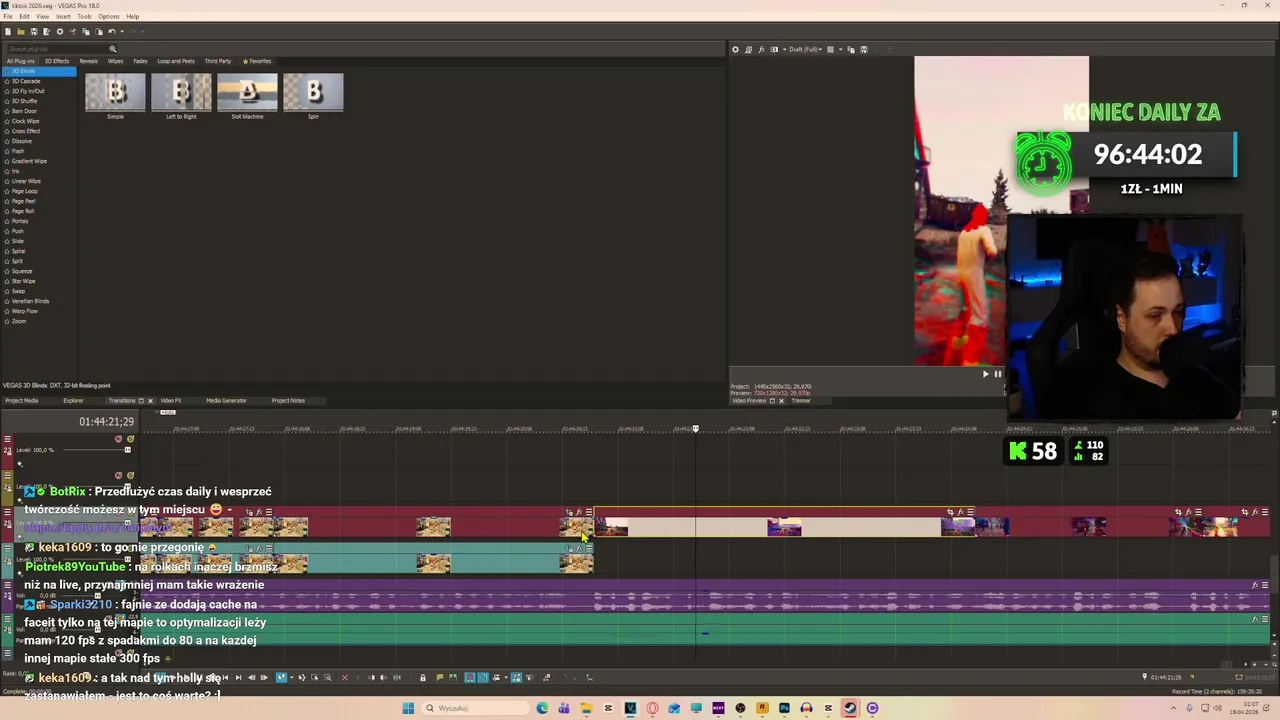This screenshot has width=1280, height=720.
Task: Toggle favorite star for 3D Fly In/Out
Action: [x=8, y=91]
